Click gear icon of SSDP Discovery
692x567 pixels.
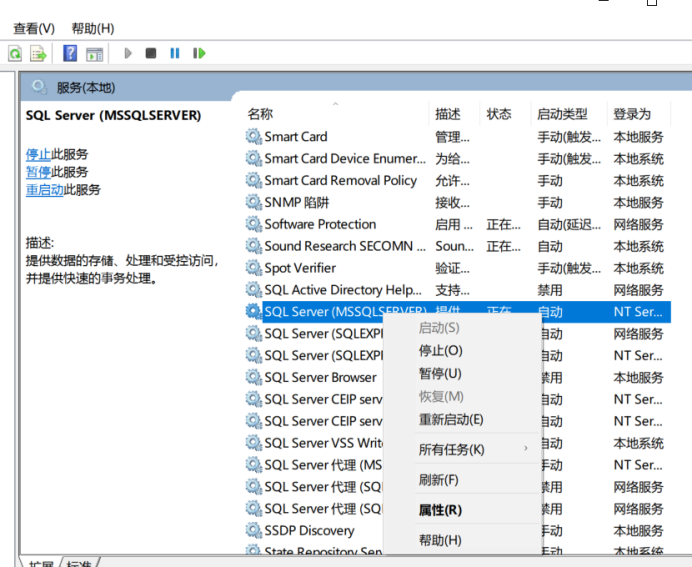click(x=254, y=530)
